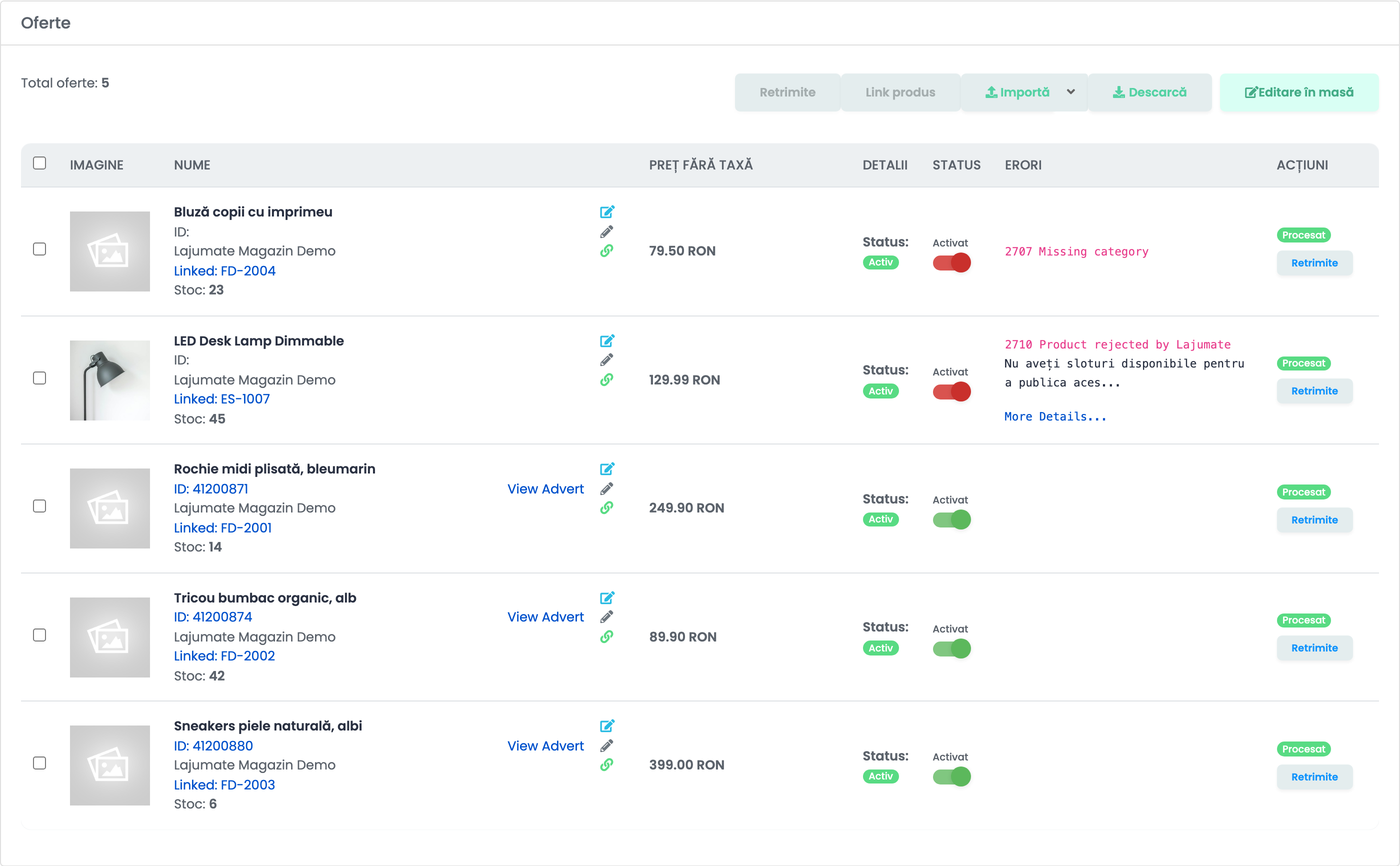The width and height of the screenshot is (1400, 866).
Task: Click edit icon for LED Desk Lamp
Action: [607, 341]
